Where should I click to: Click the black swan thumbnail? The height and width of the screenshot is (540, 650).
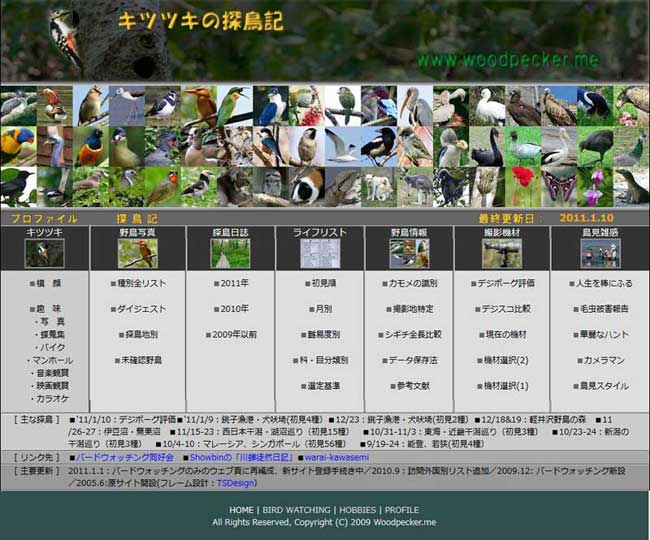489,147
